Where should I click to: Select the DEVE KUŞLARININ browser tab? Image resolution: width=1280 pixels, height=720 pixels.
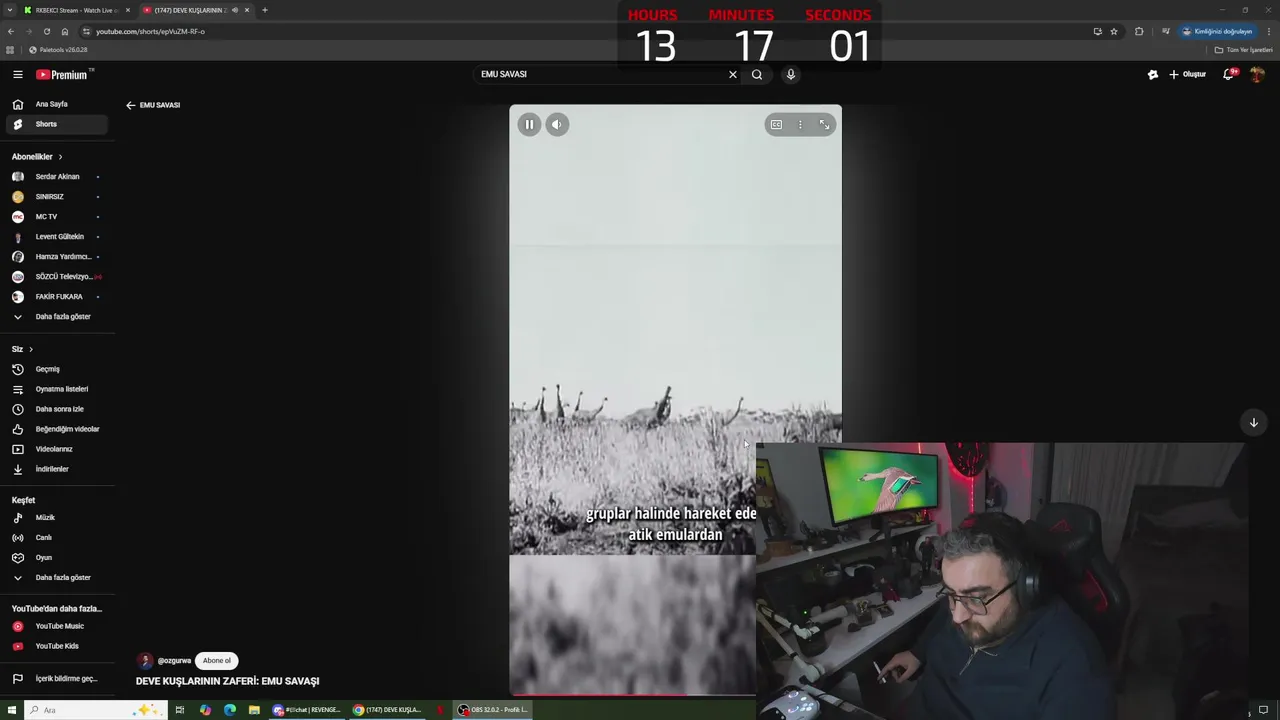point(190,10)
